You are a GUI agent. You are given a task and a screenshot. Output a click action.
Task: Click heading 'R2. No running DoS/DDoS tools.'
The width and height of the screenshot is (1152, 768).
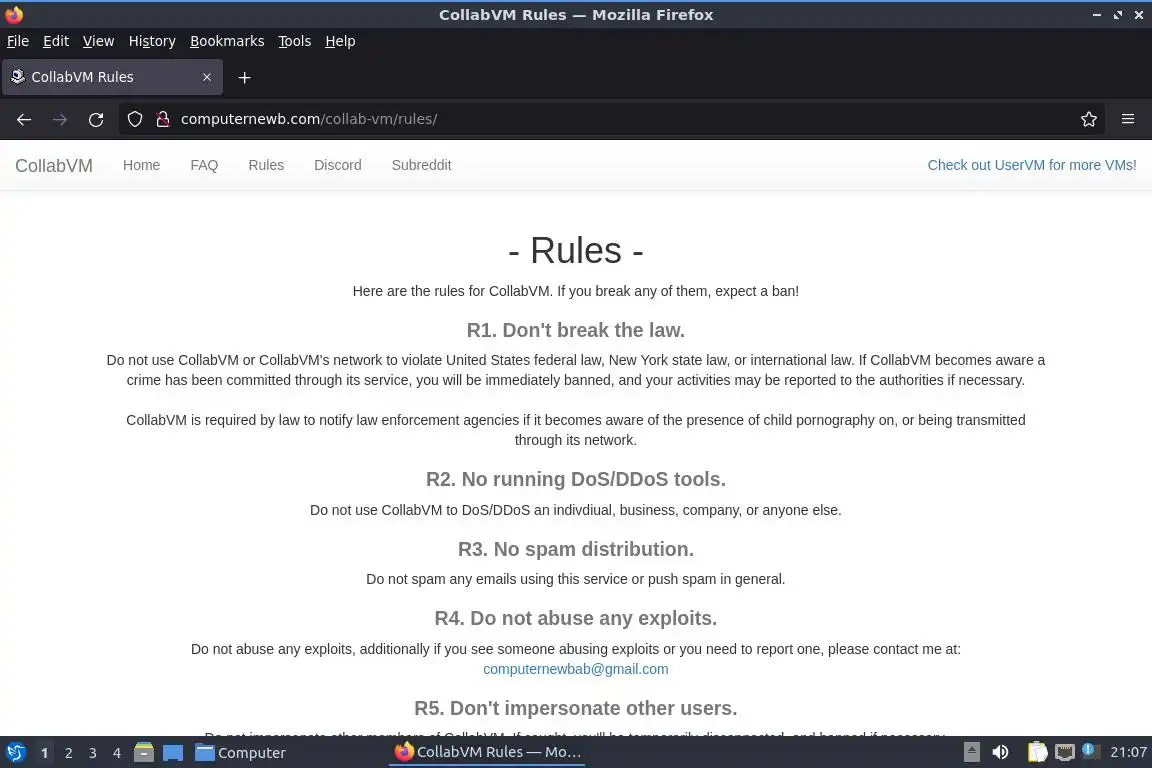576,479
